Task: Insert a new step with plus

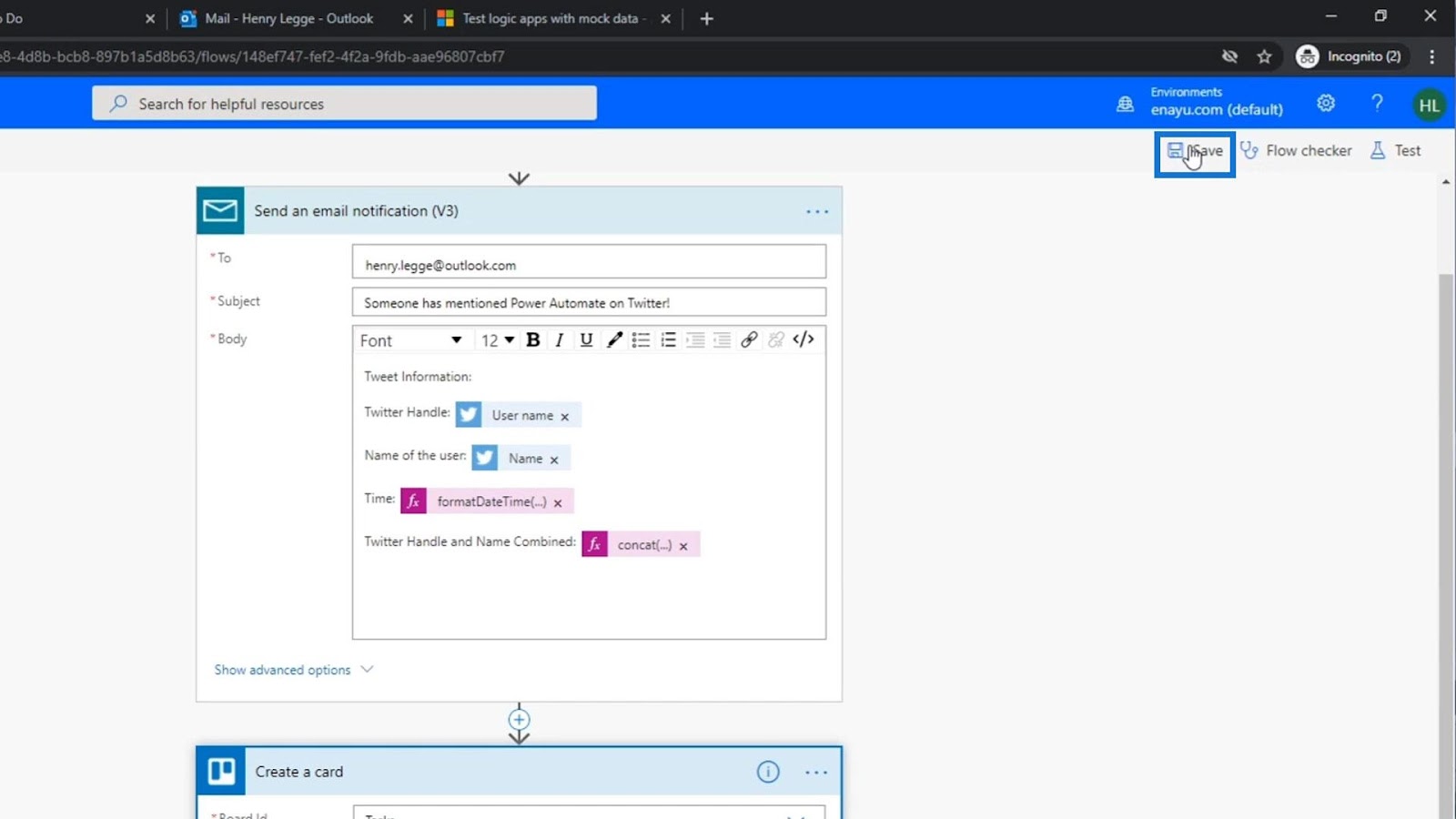Action: point(519,720)
